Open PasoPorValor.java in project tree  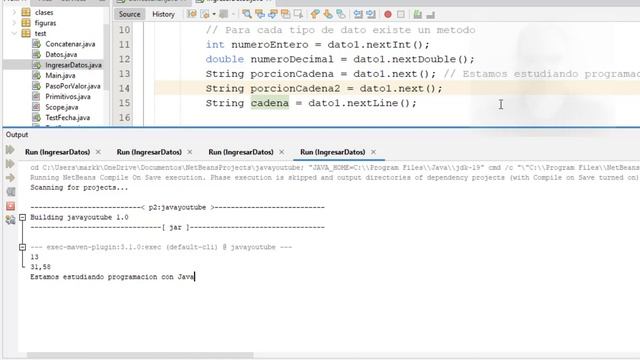[73, 86]
